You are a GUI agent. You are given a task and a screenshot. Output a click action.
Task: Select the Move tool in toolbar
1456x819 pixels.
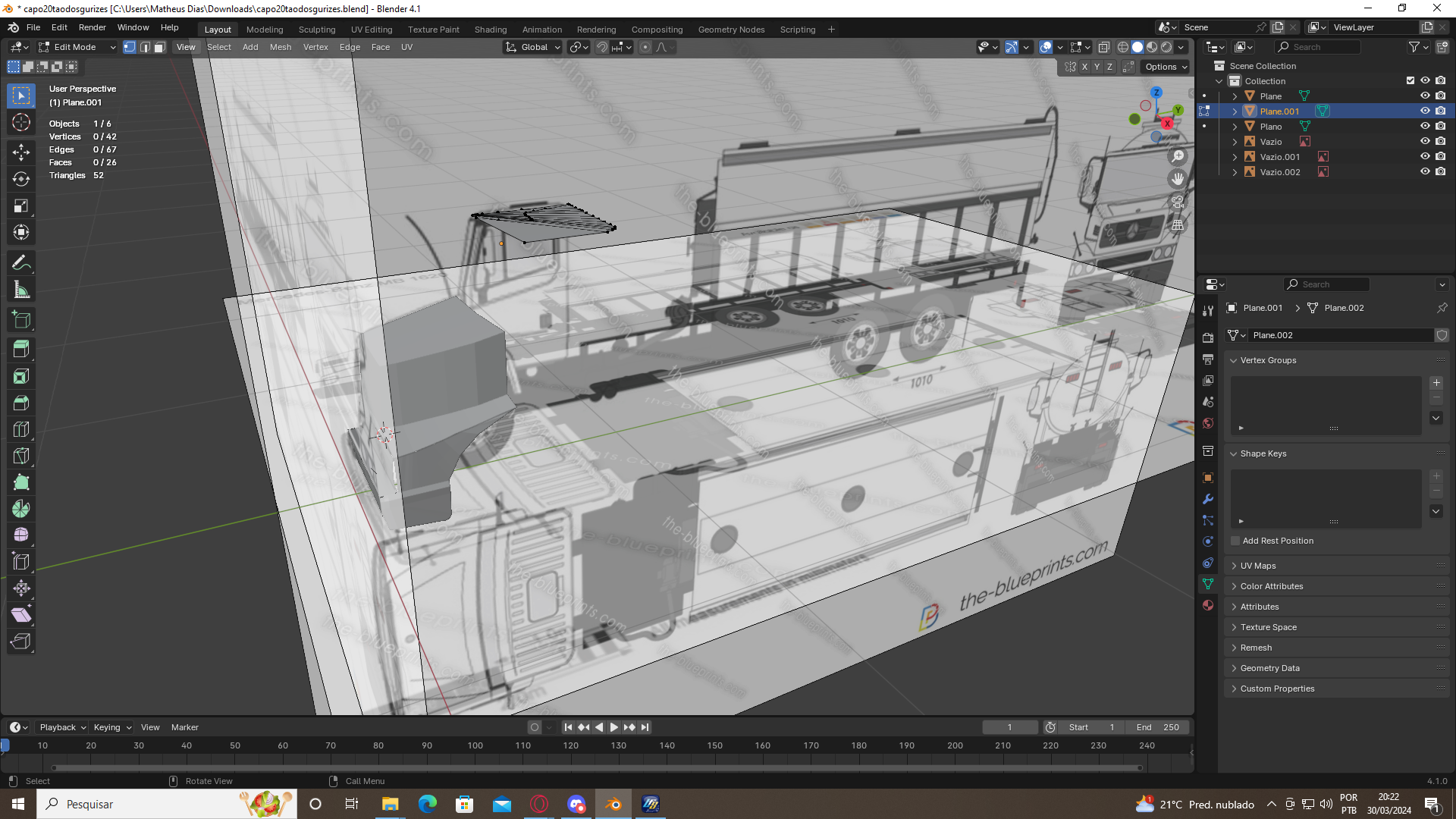pyautogui.click(x=21, y=152)
